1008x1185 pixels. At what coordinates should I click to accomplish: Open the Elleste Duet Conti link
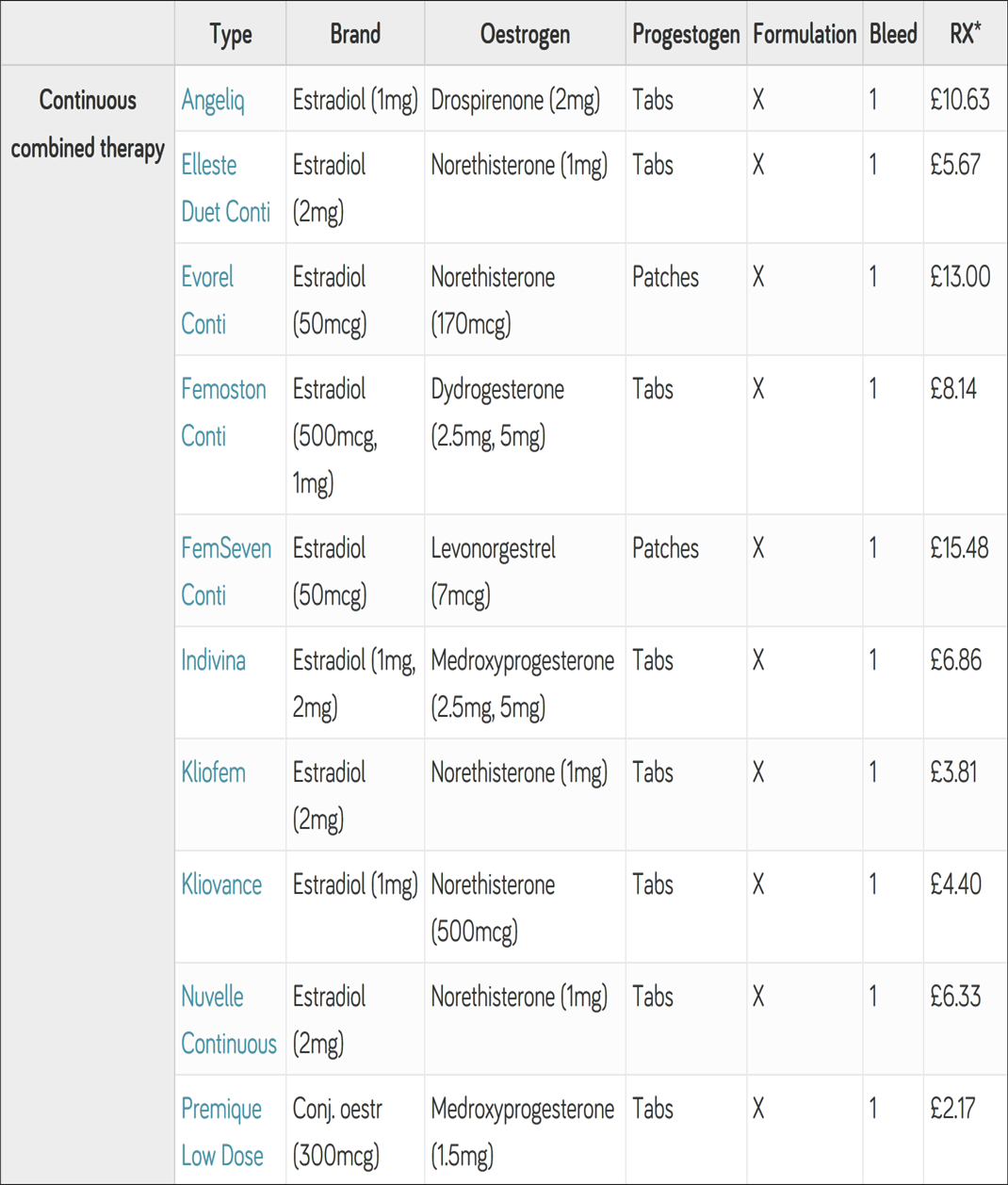[226, 188]
